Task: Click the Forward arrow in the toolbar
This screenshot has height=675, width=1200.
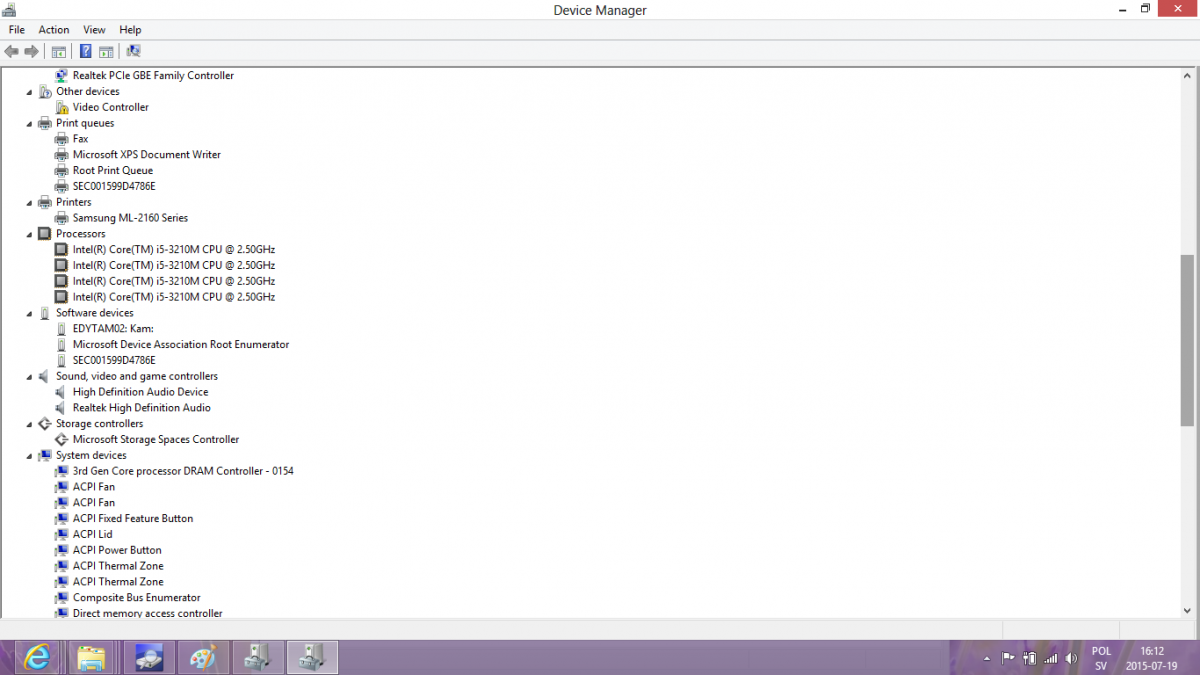Action: (x=32, y=51)
